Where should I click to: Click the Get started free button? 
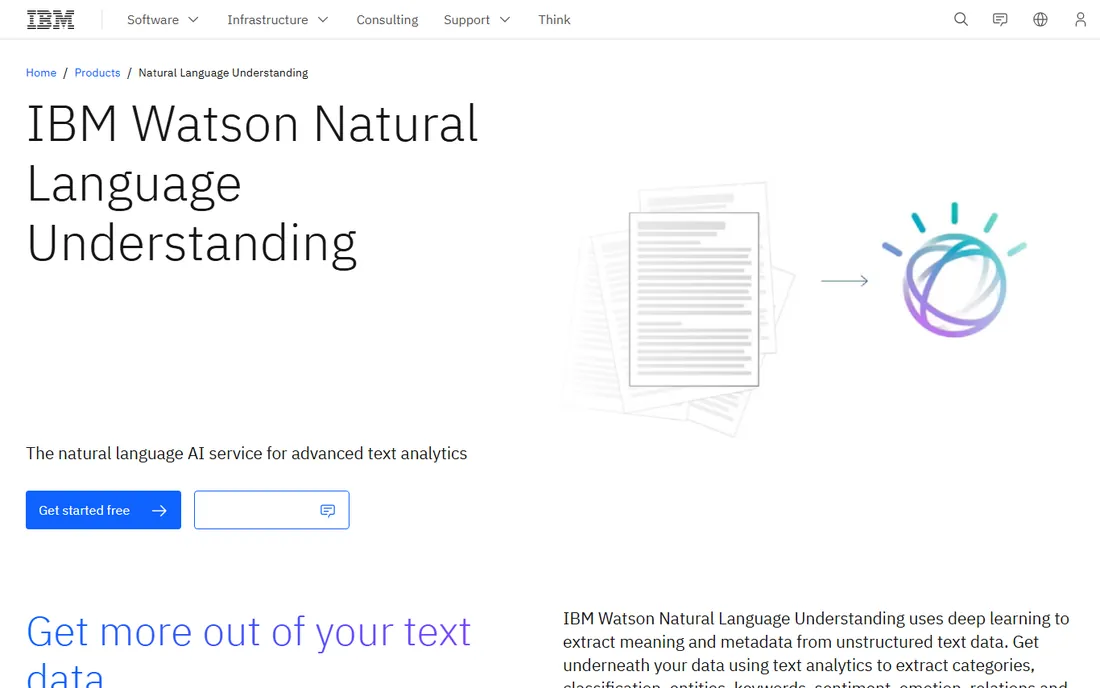(103, 510)
